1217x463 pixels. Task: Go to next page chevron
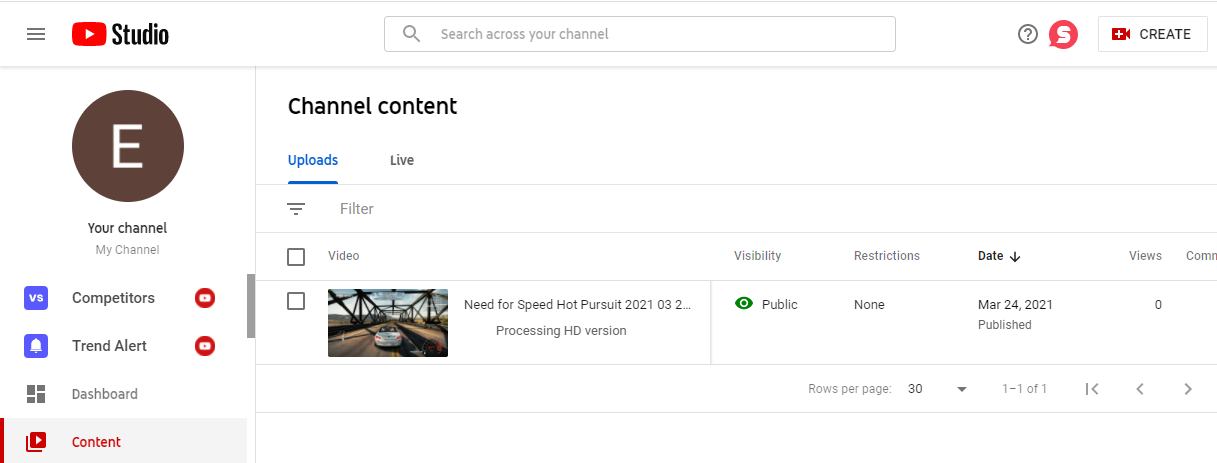coord(1188,389)
